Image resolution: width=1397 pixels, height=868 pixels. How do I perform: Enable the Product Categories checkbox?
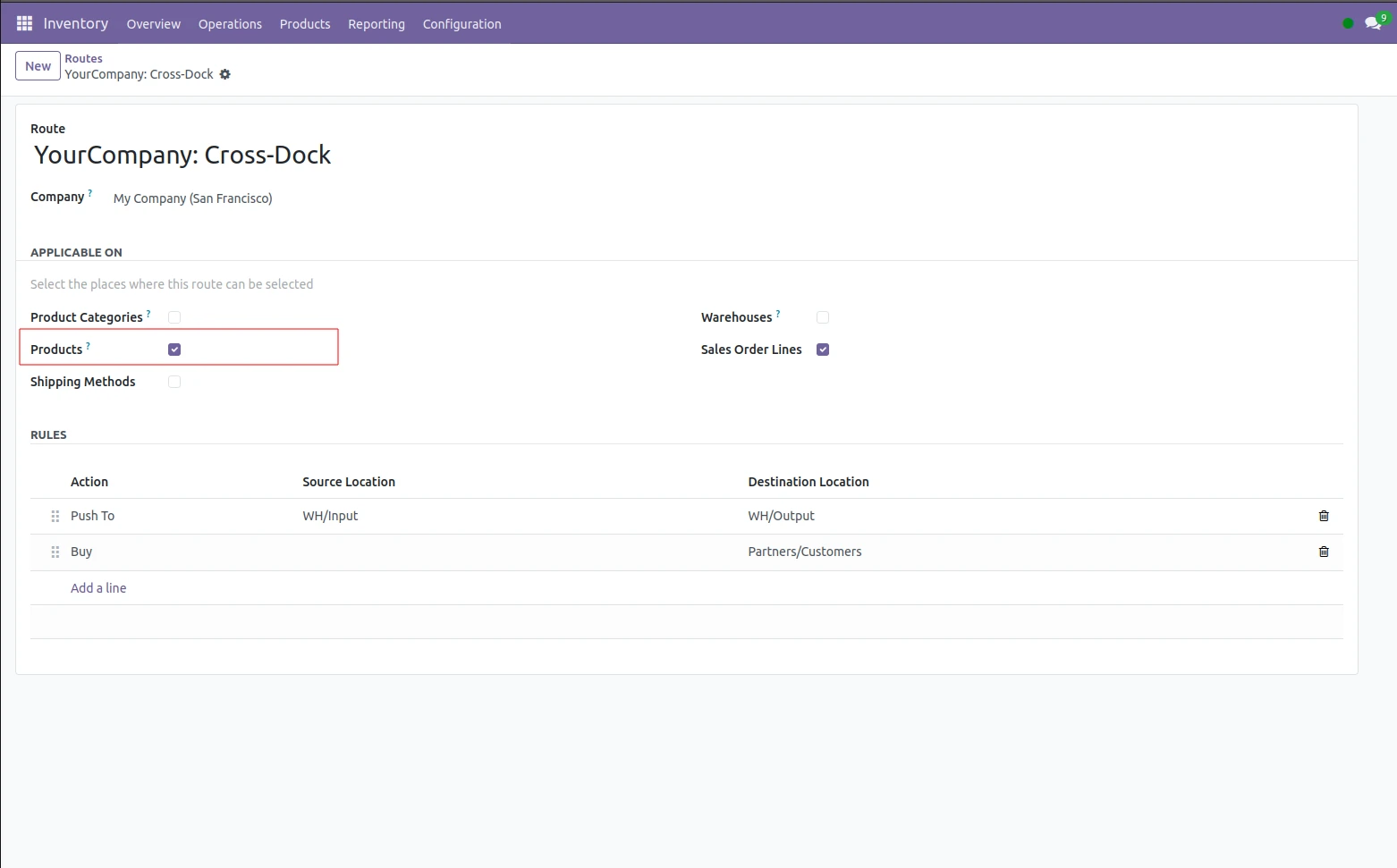(x=174, y=317)
